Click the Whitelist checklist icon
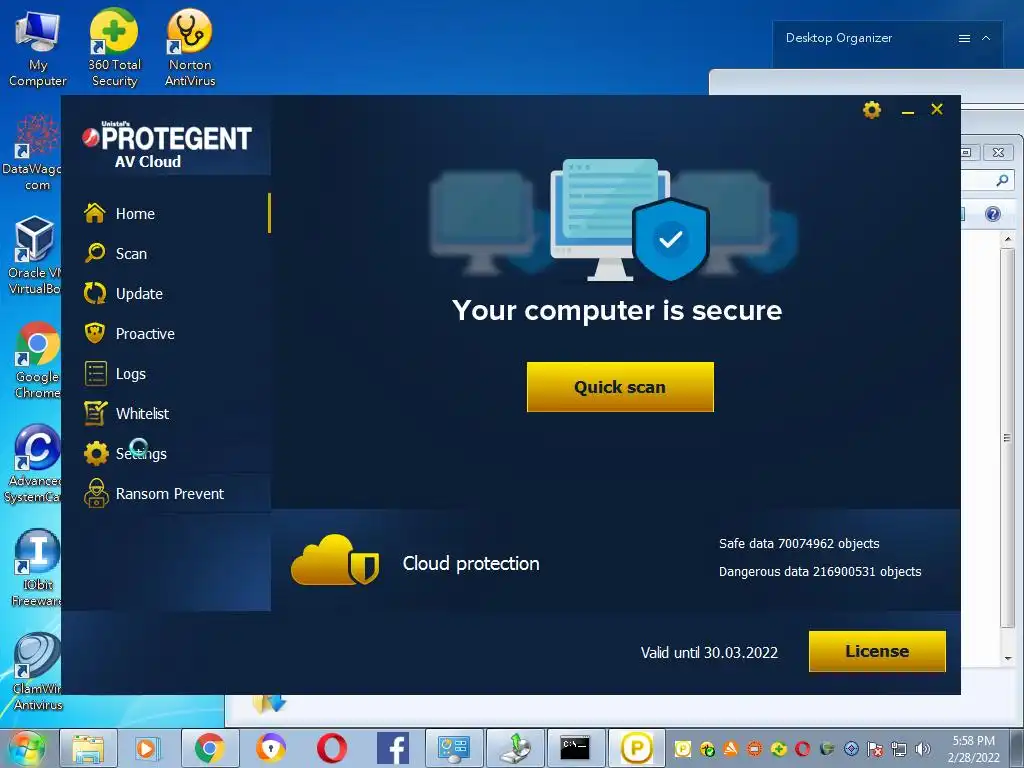 (x=95, y=413)
